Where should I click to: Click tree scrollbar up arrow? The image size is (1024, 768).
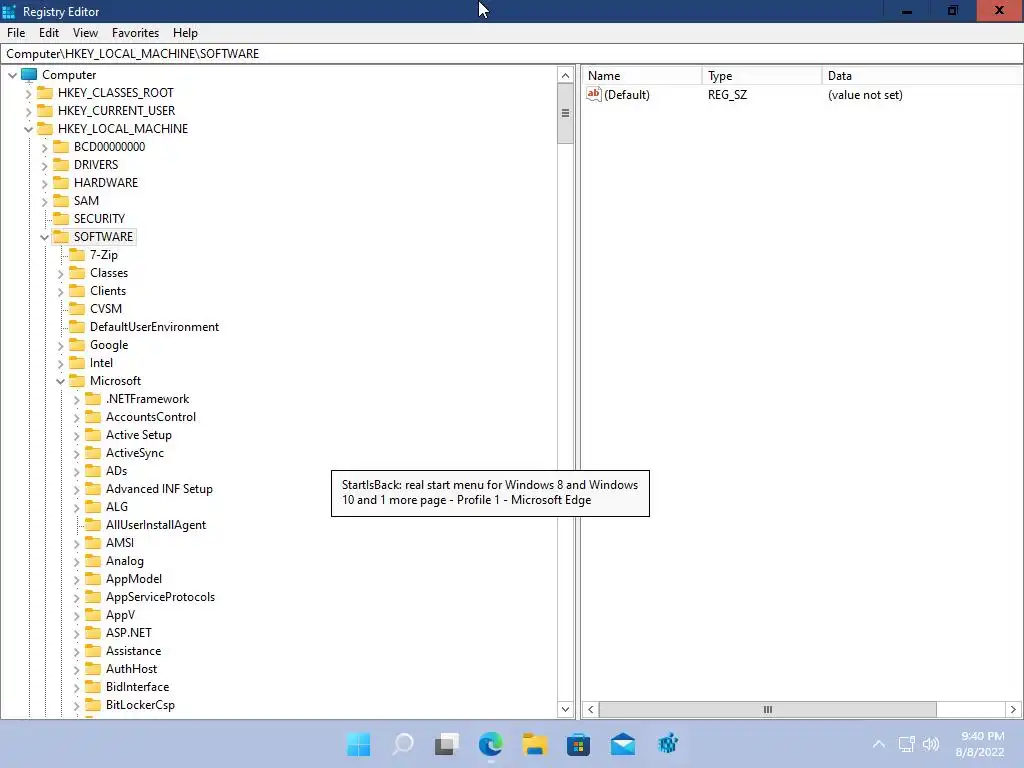(566, 75)
